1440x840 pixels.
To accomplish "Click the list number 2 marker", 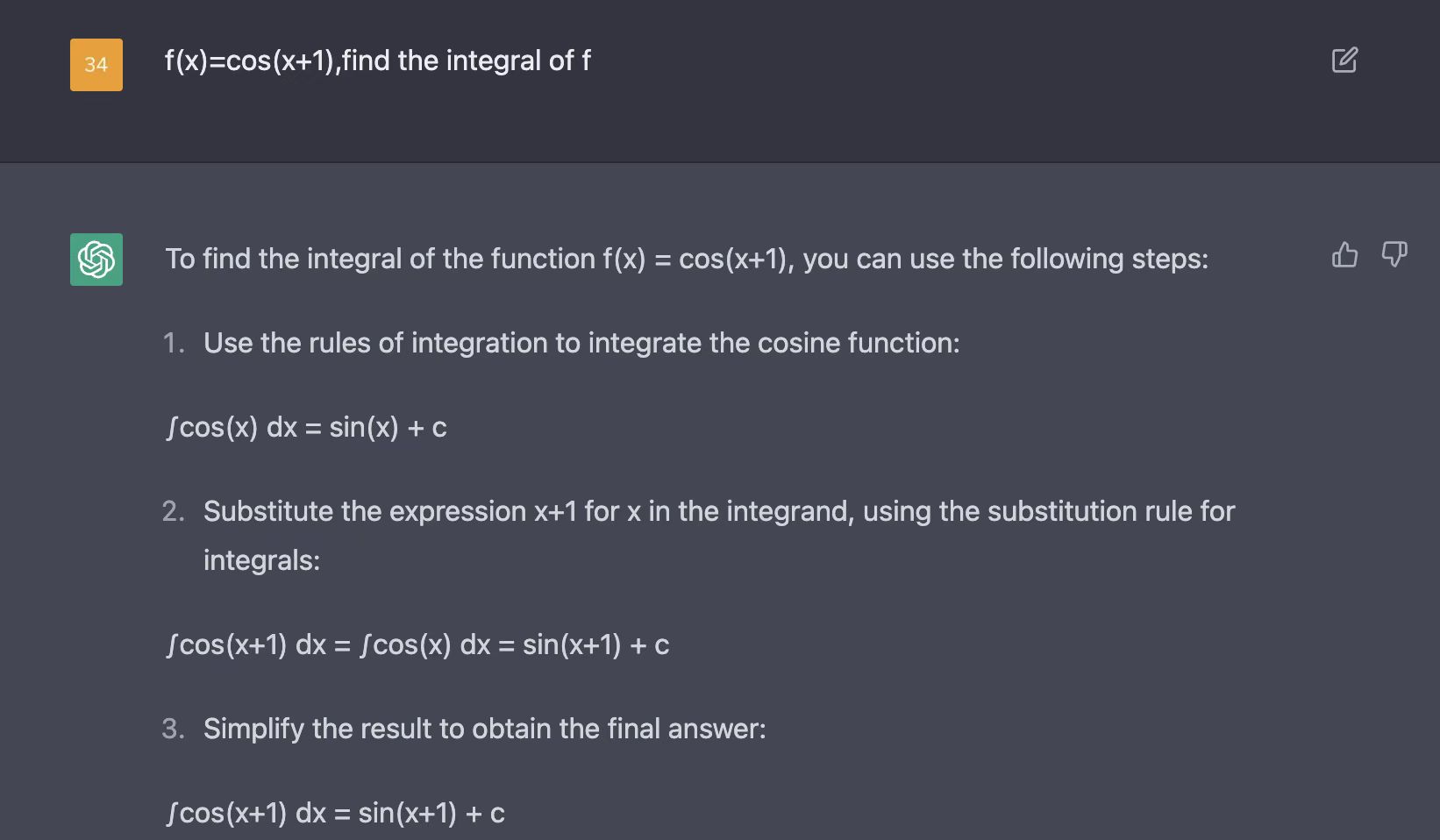I will (174, 511).
